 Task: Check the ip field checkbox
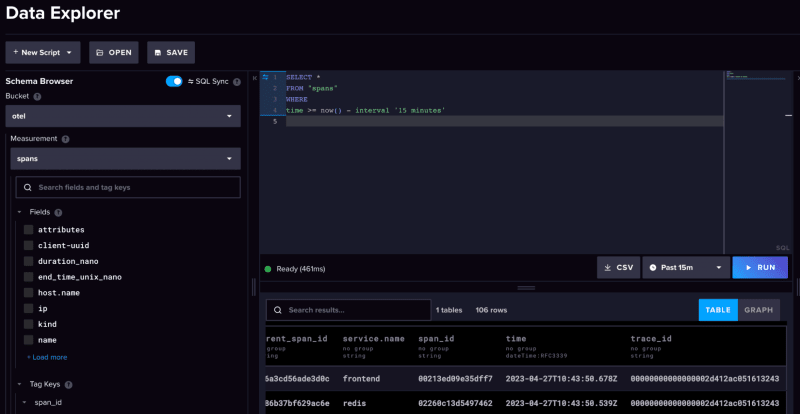tap(29, 309)
